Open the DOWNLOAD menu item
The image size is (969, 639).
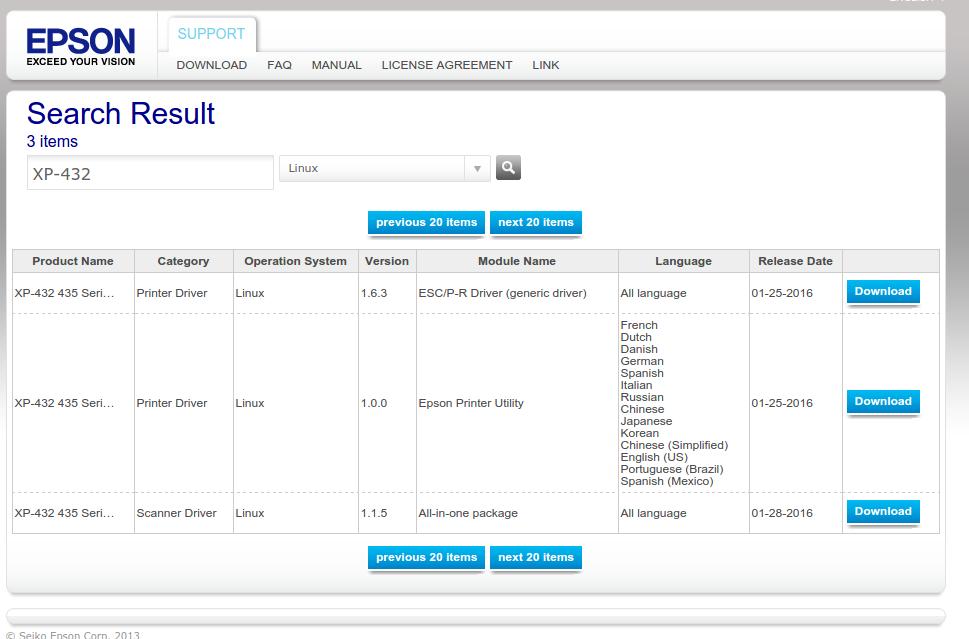coord(211,65)
